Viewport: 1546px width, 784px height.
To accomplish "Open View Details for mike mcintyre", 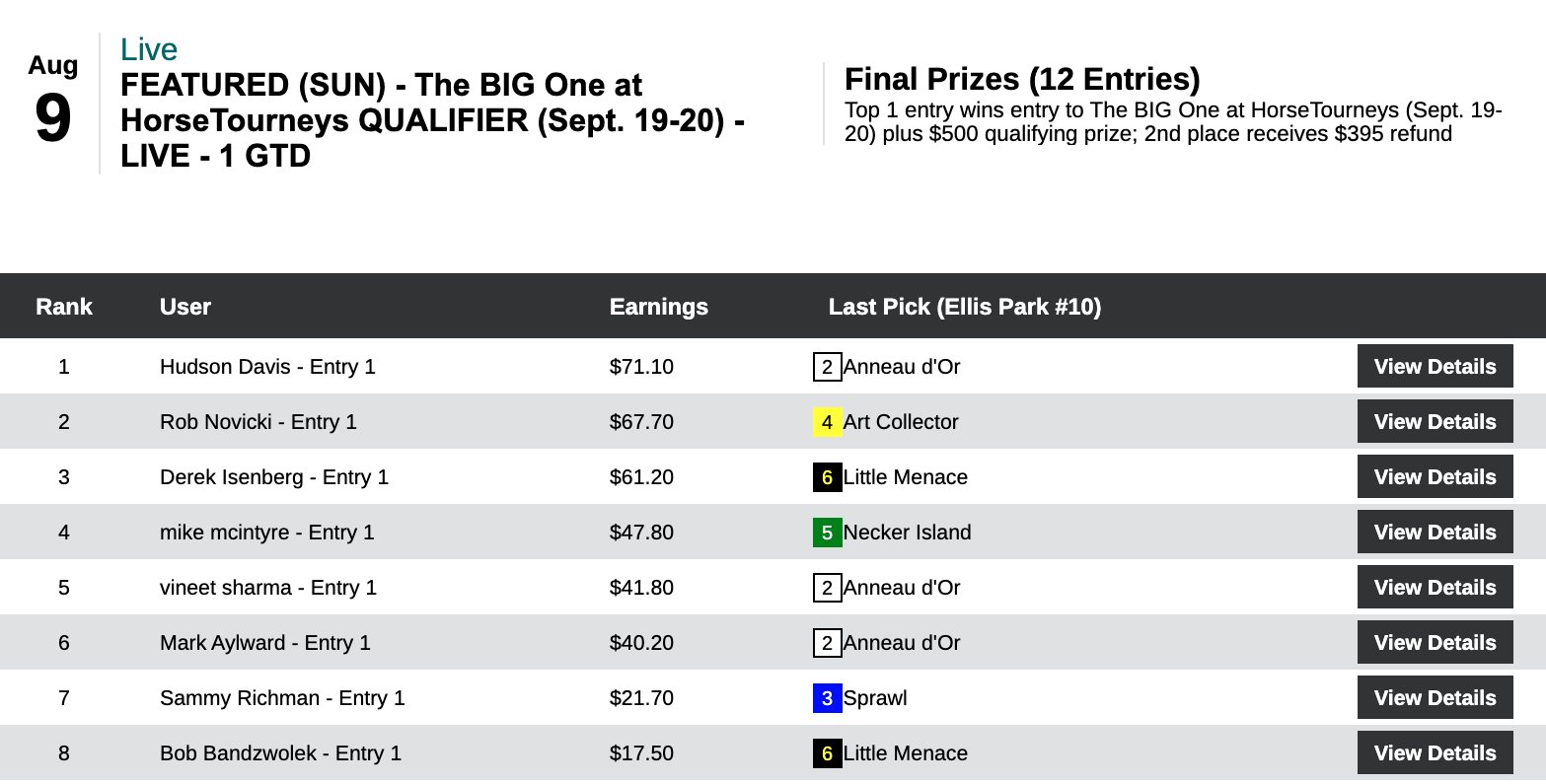I will 1435,533.
